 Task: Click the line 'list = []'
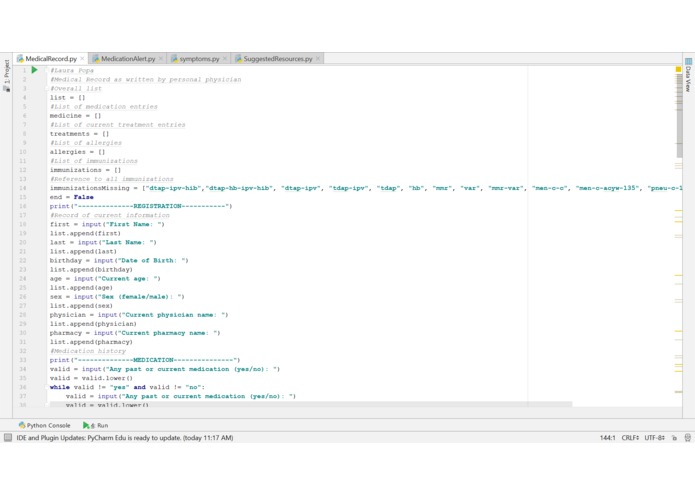click(67, 97)
